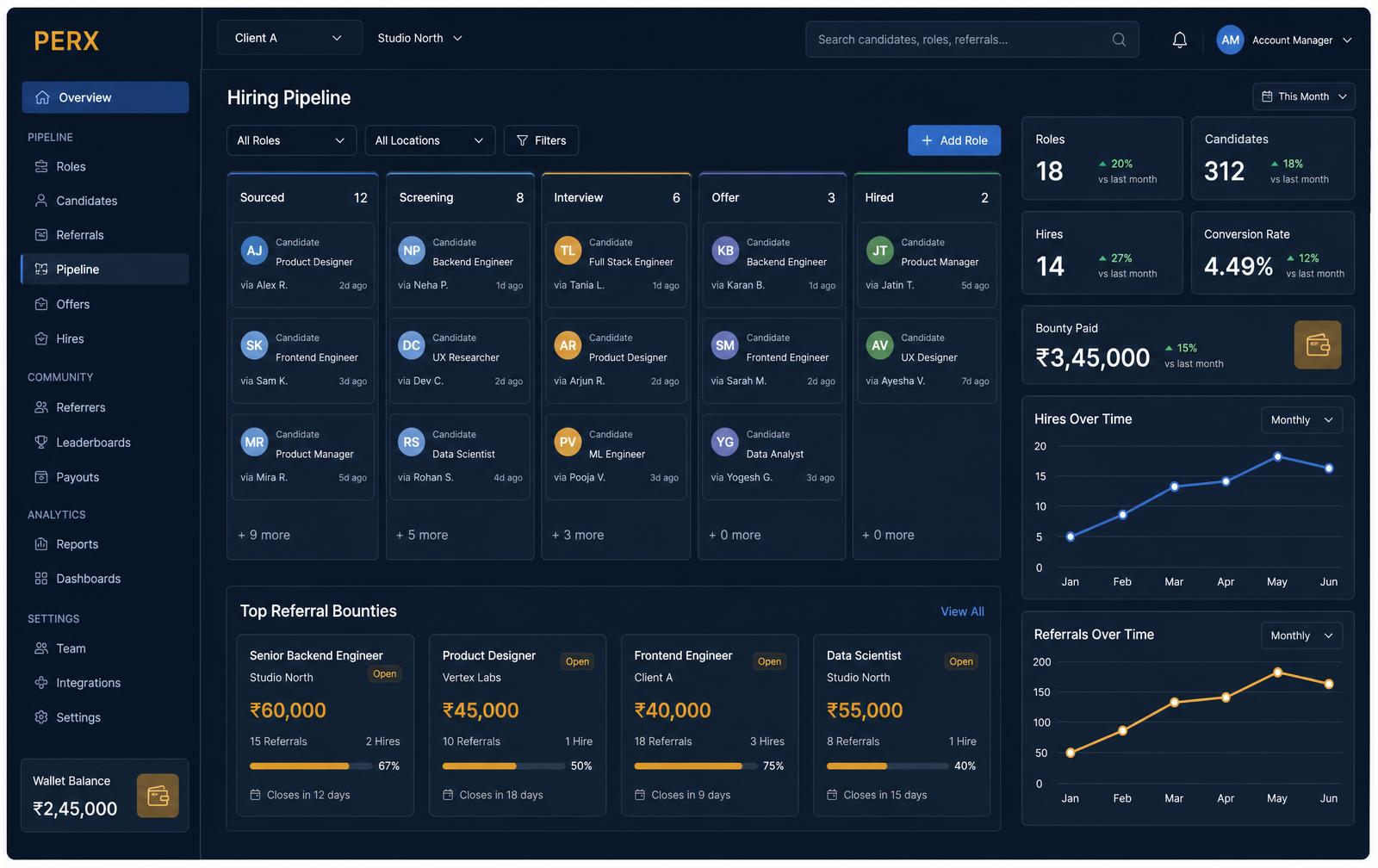Click the notification bell icon
This screenshot has width=1378, height=868.
coord(1179,40)
